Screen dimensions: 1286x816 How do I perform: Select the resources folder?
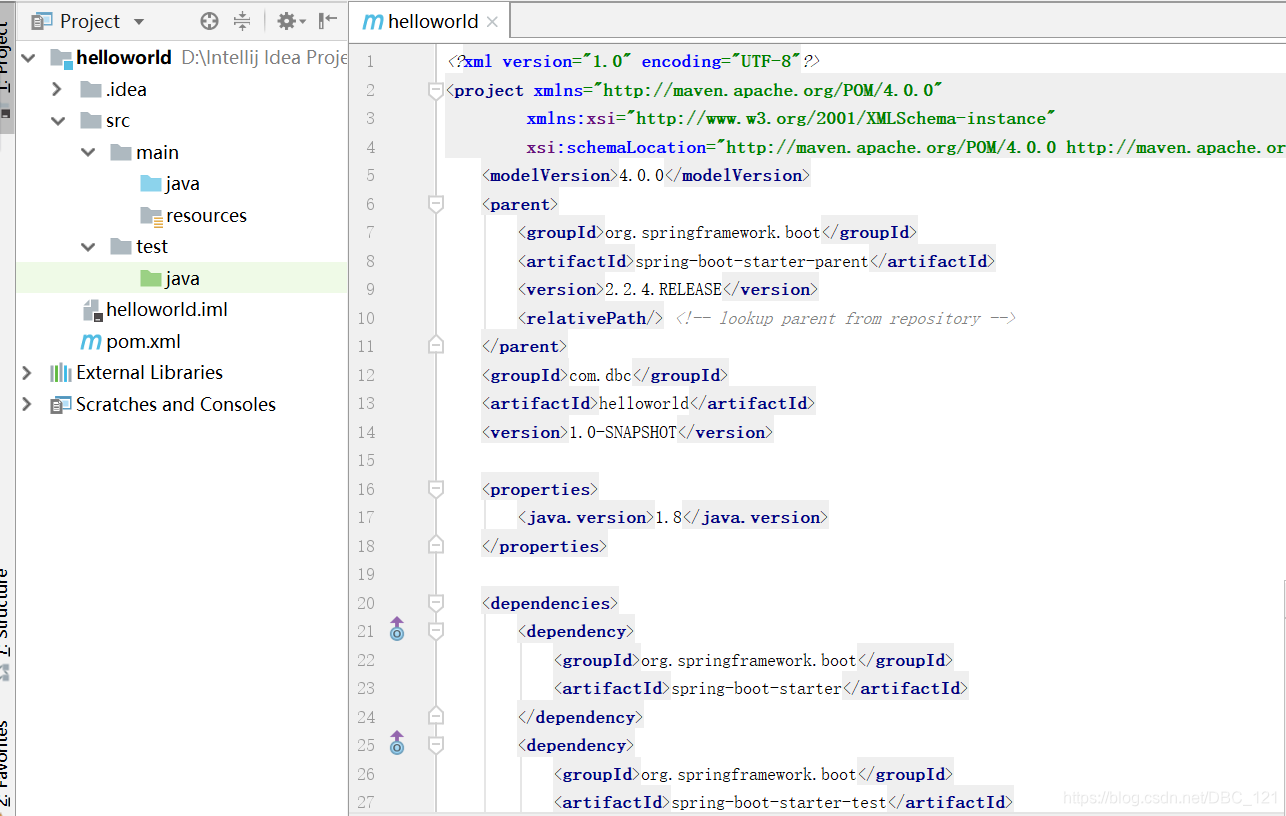pos(206,215)
